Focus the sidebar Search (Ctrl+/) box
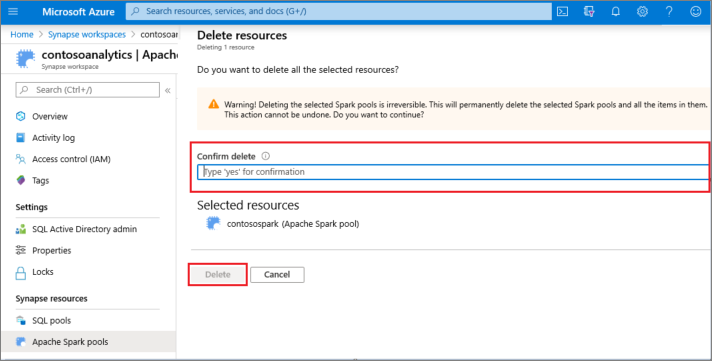This screenshot has width=712, height=361. tap(88, 90)
